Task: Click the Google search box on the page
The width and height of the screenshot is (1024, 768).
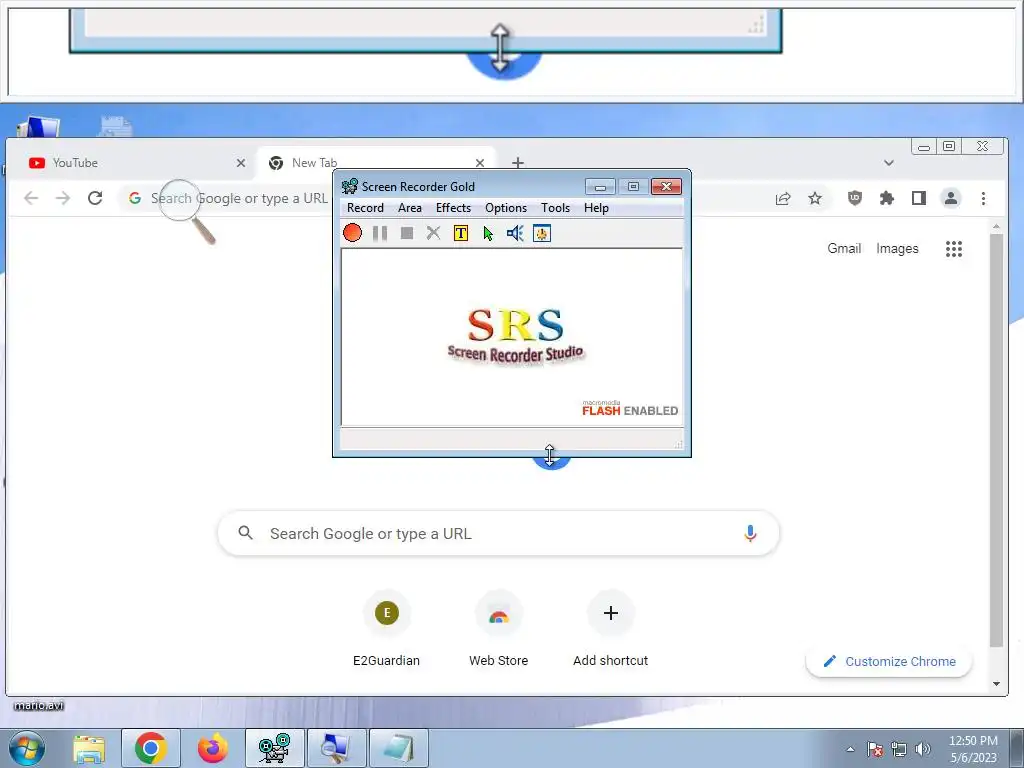Action: [498, 534]
